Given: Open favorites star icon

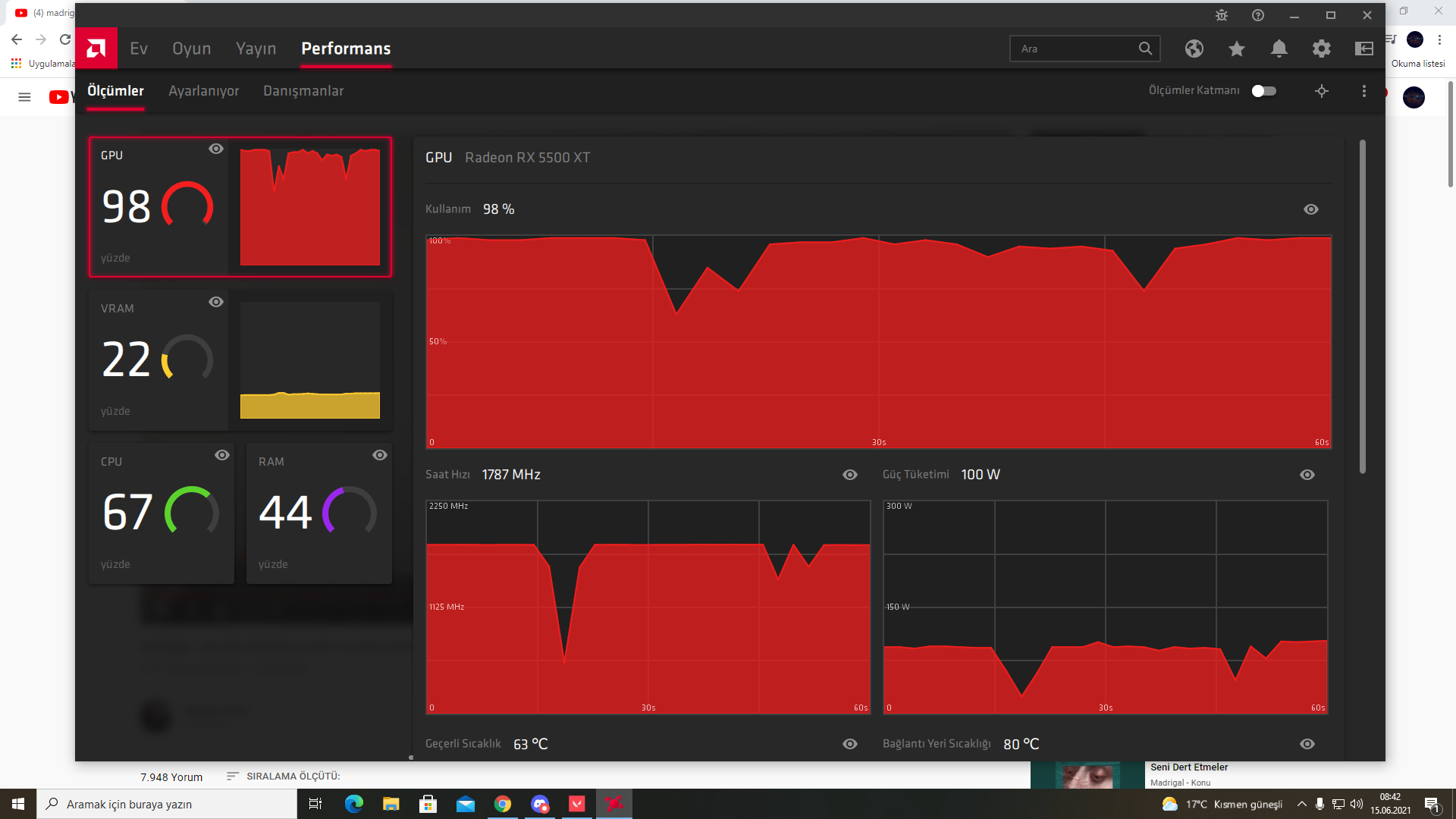Looking at the screenshot, I should click(1237, 49).
